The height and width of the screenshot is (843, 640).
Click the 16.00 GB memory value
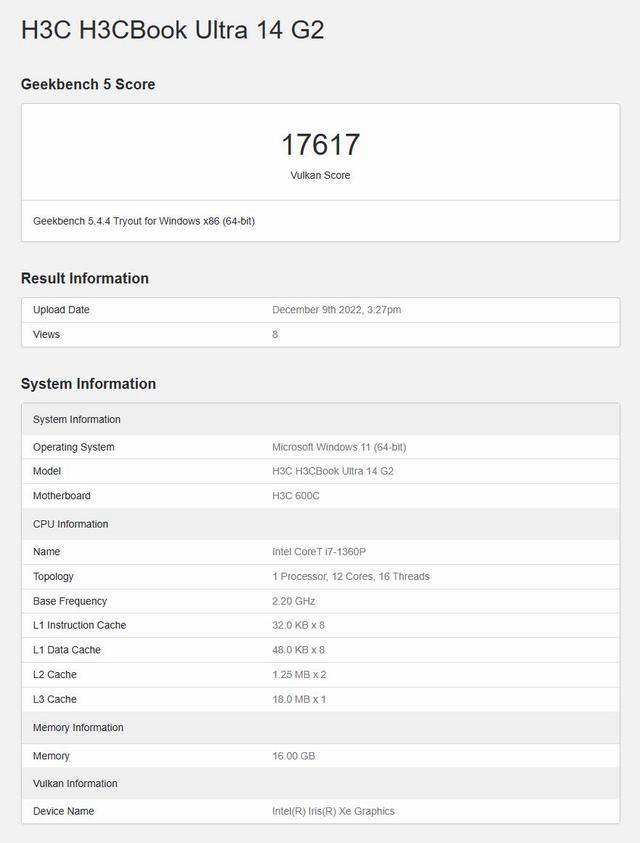pyautogui.click(x=293, y=756)
